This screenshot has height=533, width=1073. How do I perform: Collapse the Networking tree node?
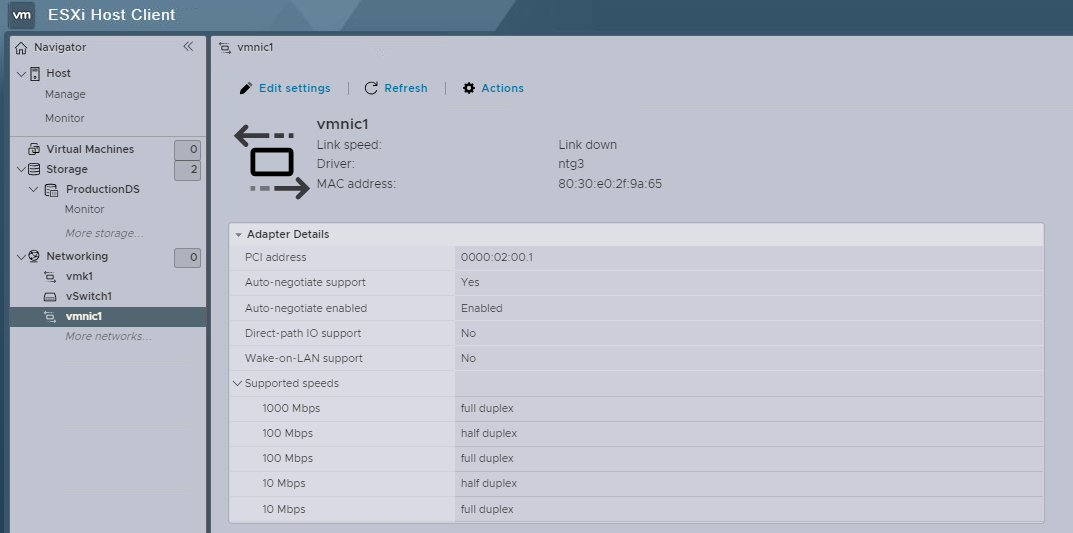click(21, 257)
